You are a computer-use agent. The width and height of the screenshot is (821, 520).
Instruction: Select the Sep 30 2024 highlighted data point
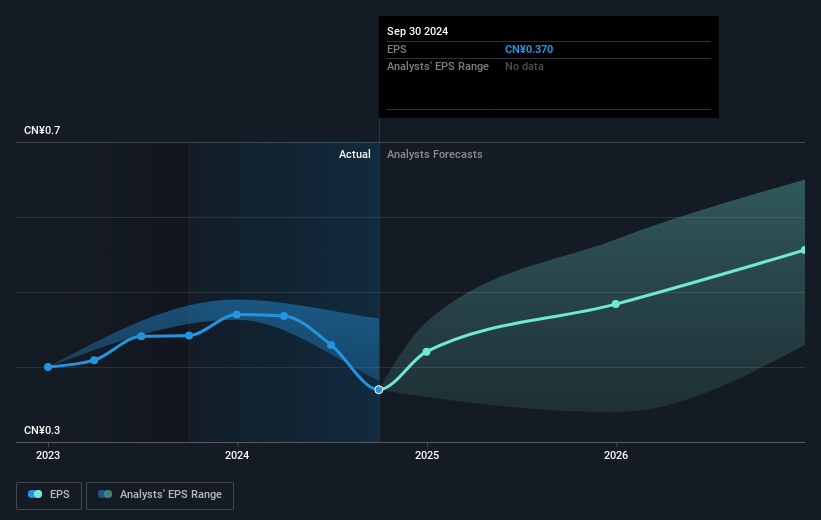pyautogui.click(x=379, y=390)
